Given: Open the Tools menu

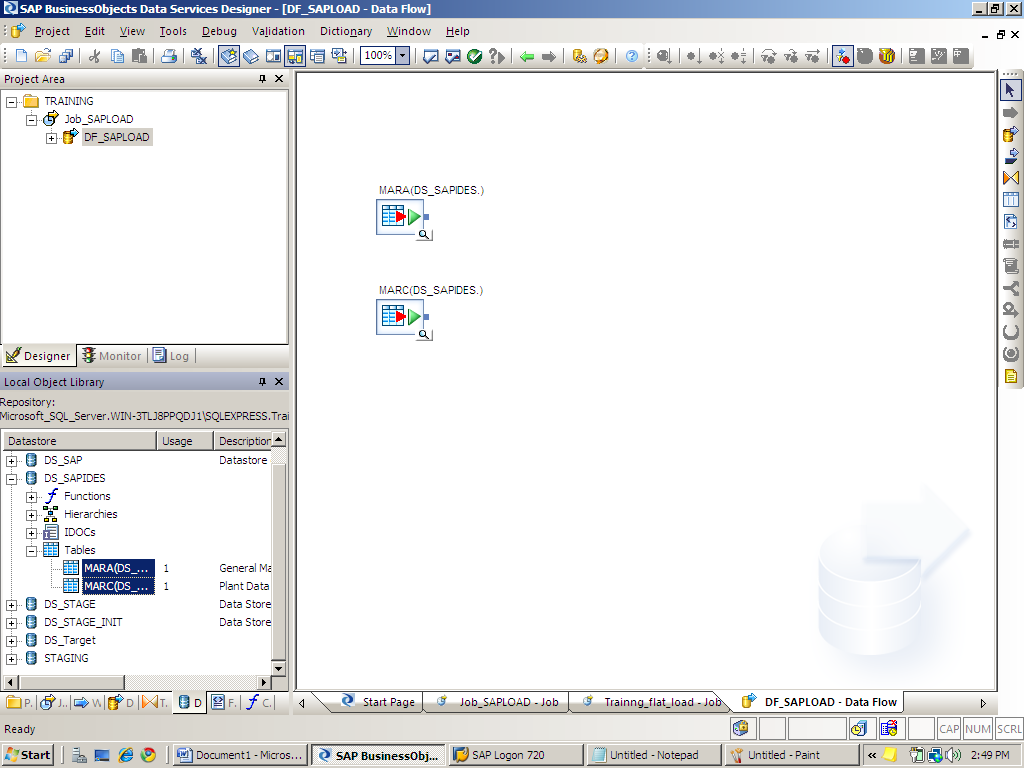Looking at the screenshot, I should point(172,31).
